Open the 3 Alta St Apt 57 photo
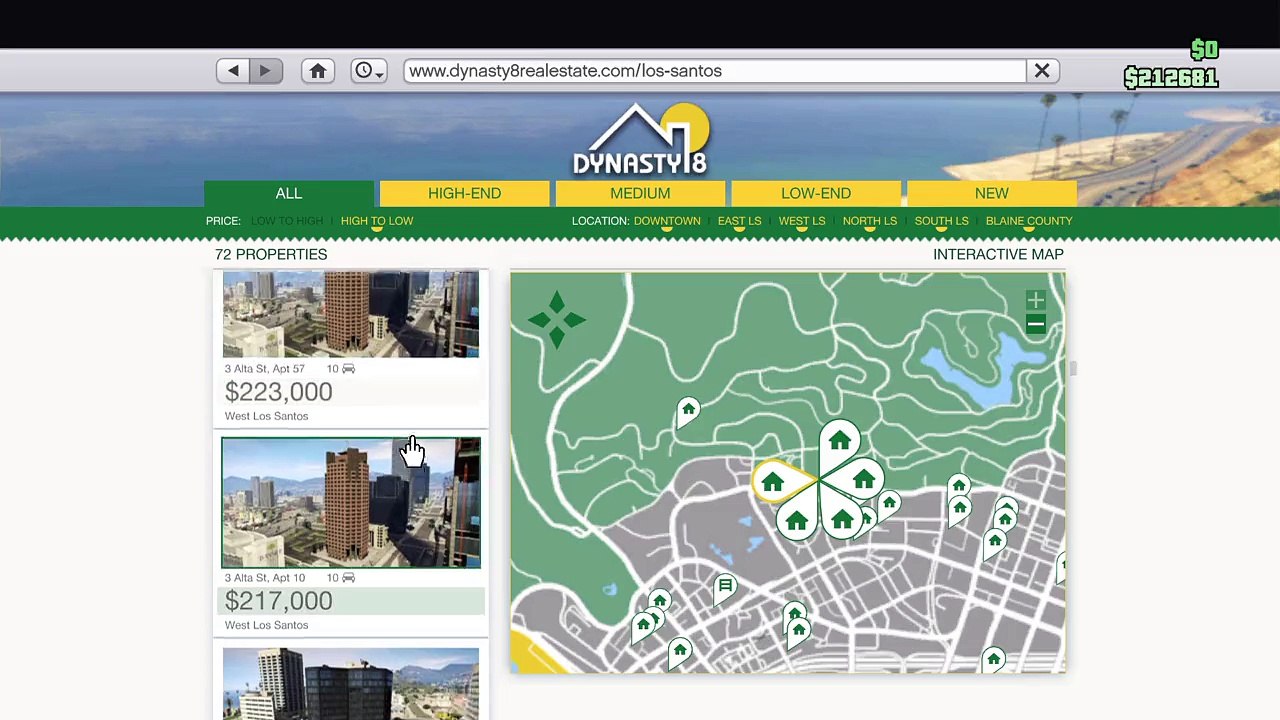Viewport: 1280px width, 720px height. click(x=351, y=314)
